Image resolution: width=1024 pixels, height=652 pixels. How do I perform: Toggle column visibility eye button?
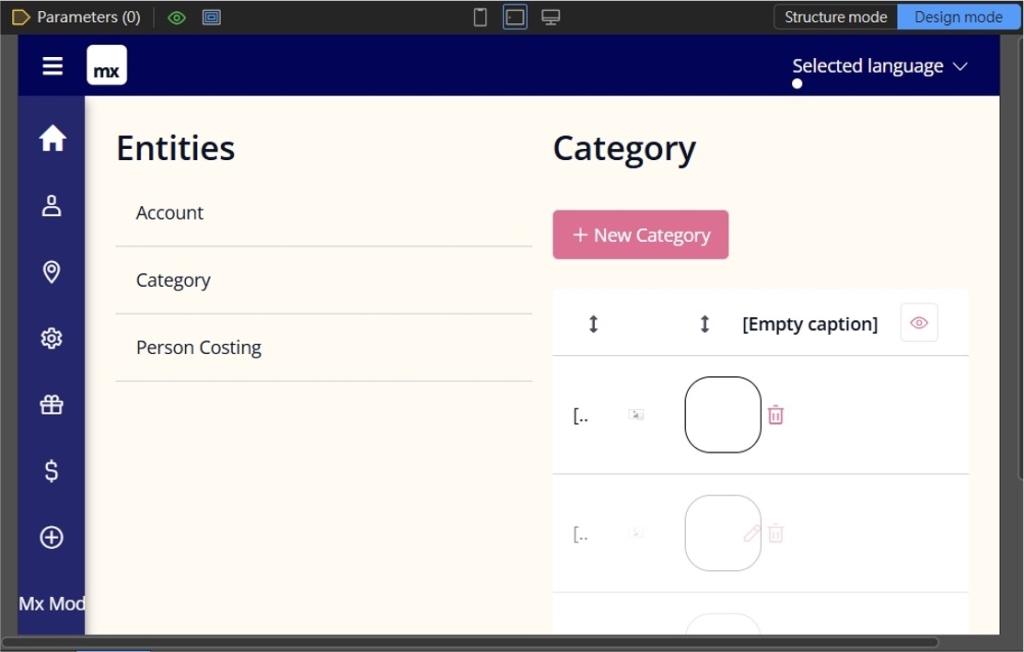(919, 323)
